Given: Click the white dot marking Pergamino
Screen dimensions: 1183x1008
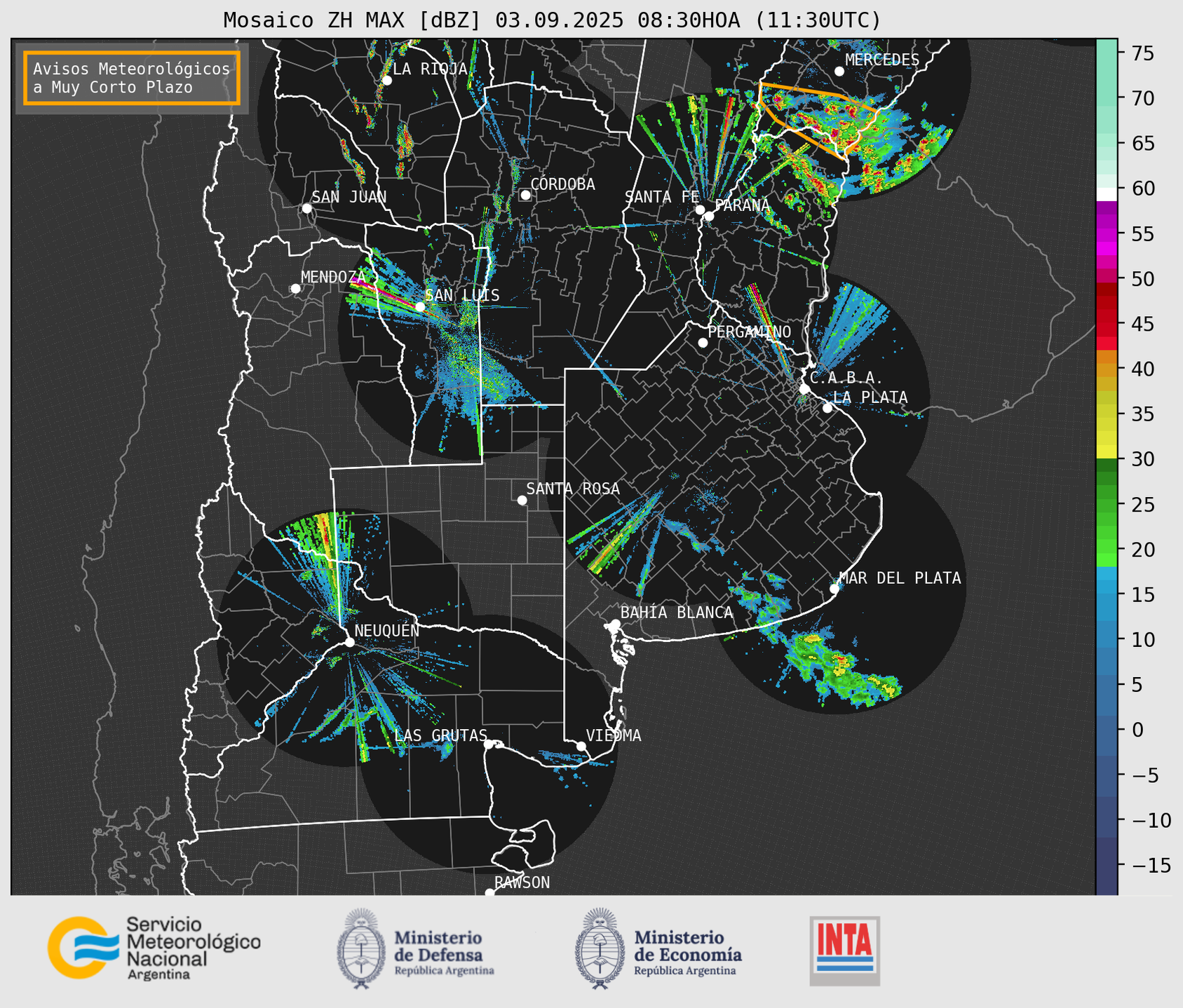Looking at the screenshot, I should [703, 343].
